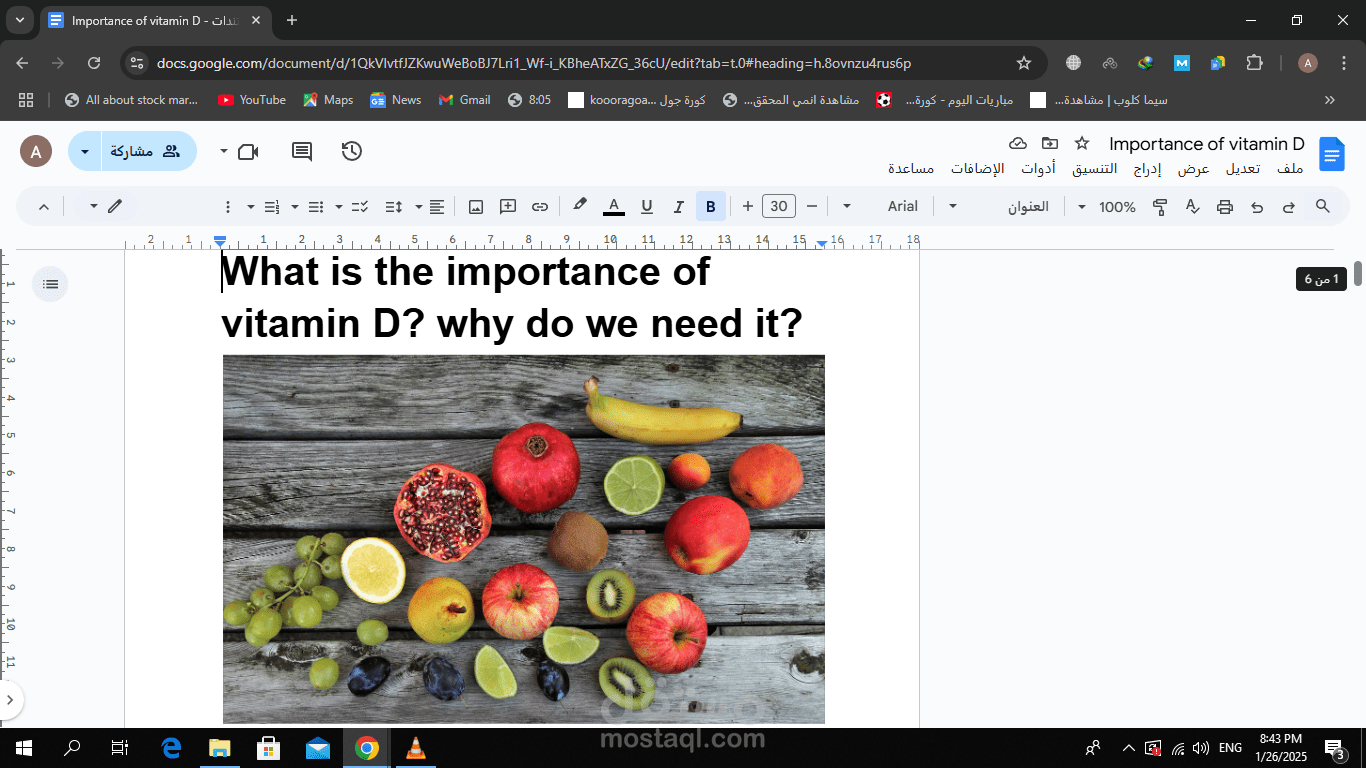Star the Importance of vitamin D document
Viewport: 1366px width, 768px height.
coord(1082,144)
